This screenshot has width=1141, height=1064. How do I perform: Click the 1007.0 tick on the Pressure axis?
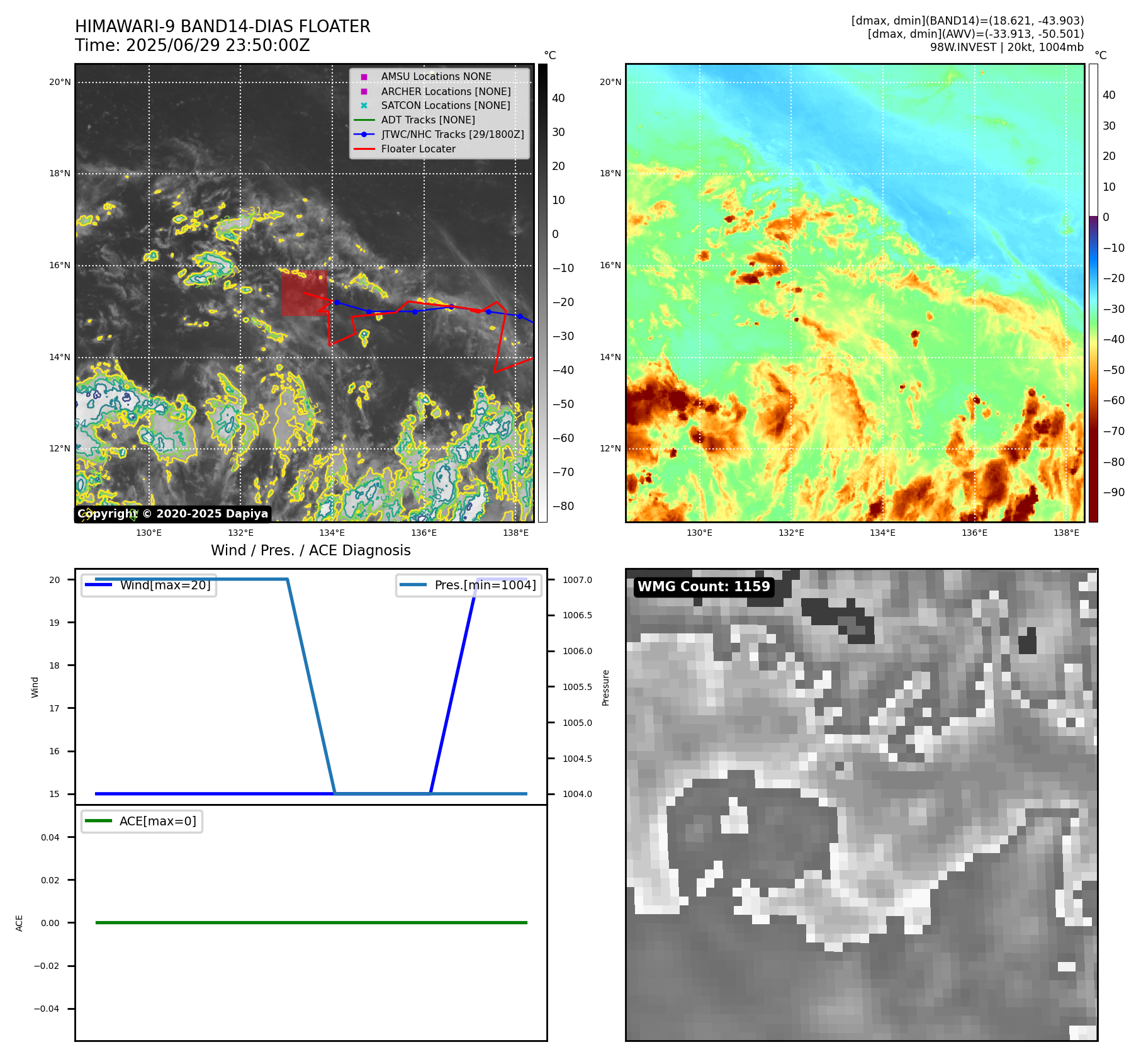[x=577, y=580]
